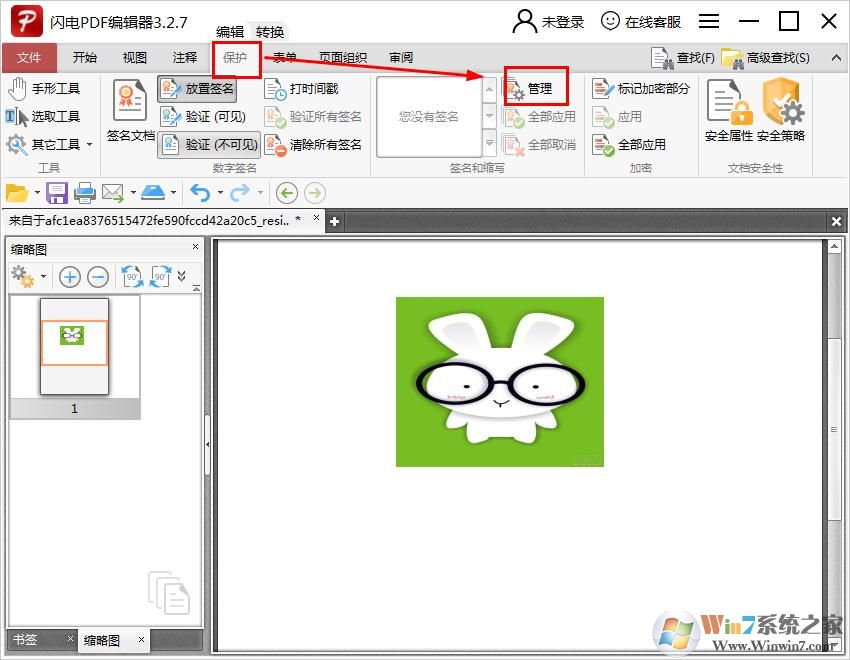Toggle 验证 (可见) option

204,117
